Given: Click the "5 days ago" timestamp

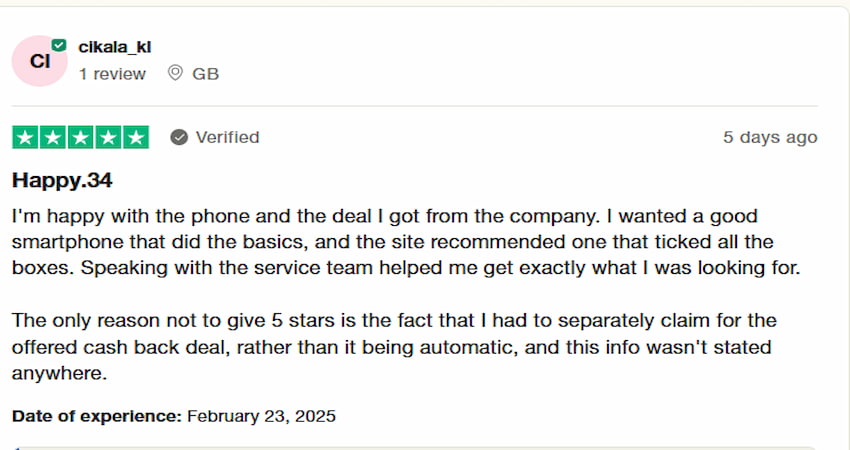Looking at the screenshot, I should point(769,138).
